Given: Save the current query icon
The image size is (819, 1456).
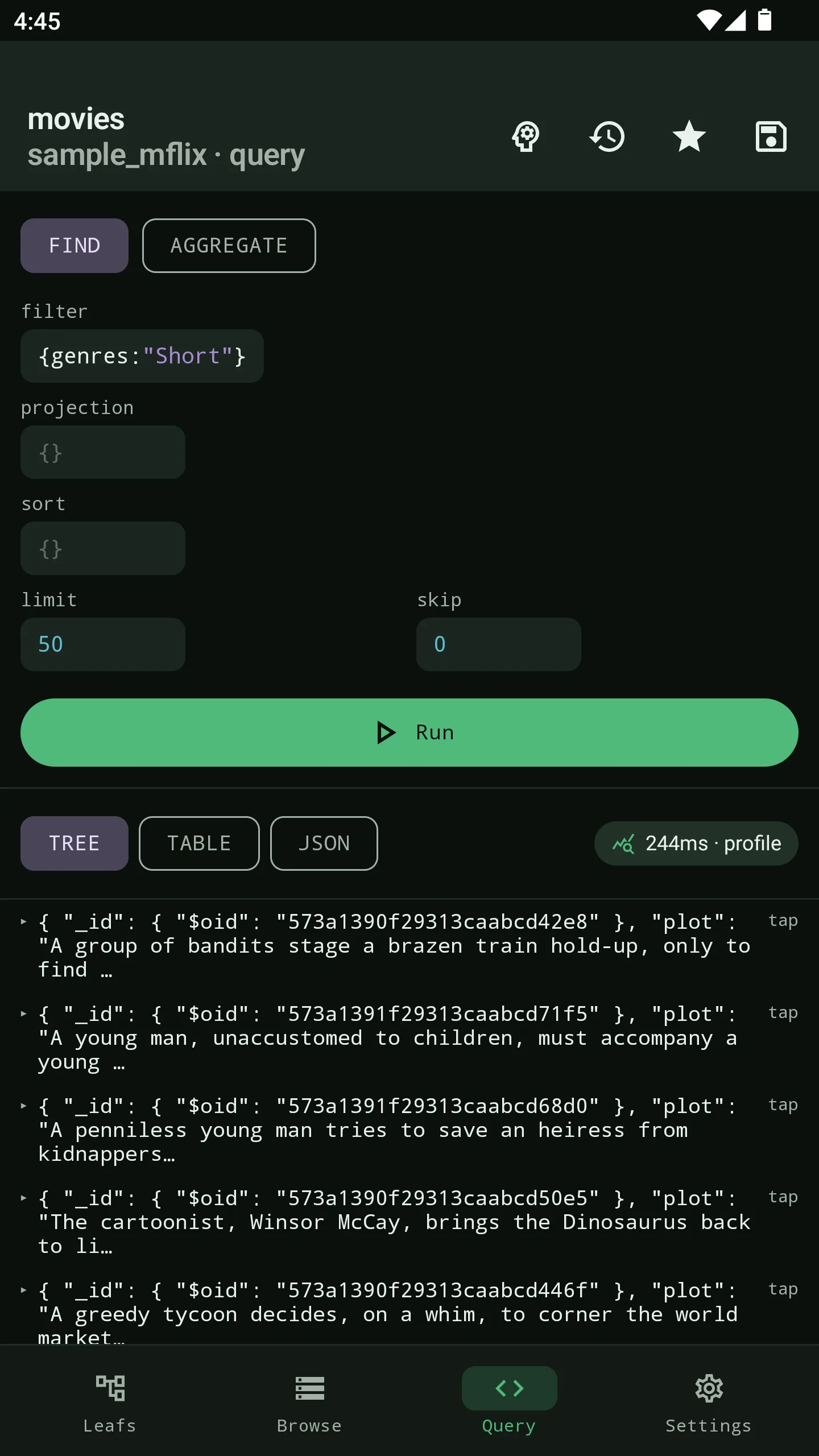Looking at the screenshot, I should [x=771, y=136].
